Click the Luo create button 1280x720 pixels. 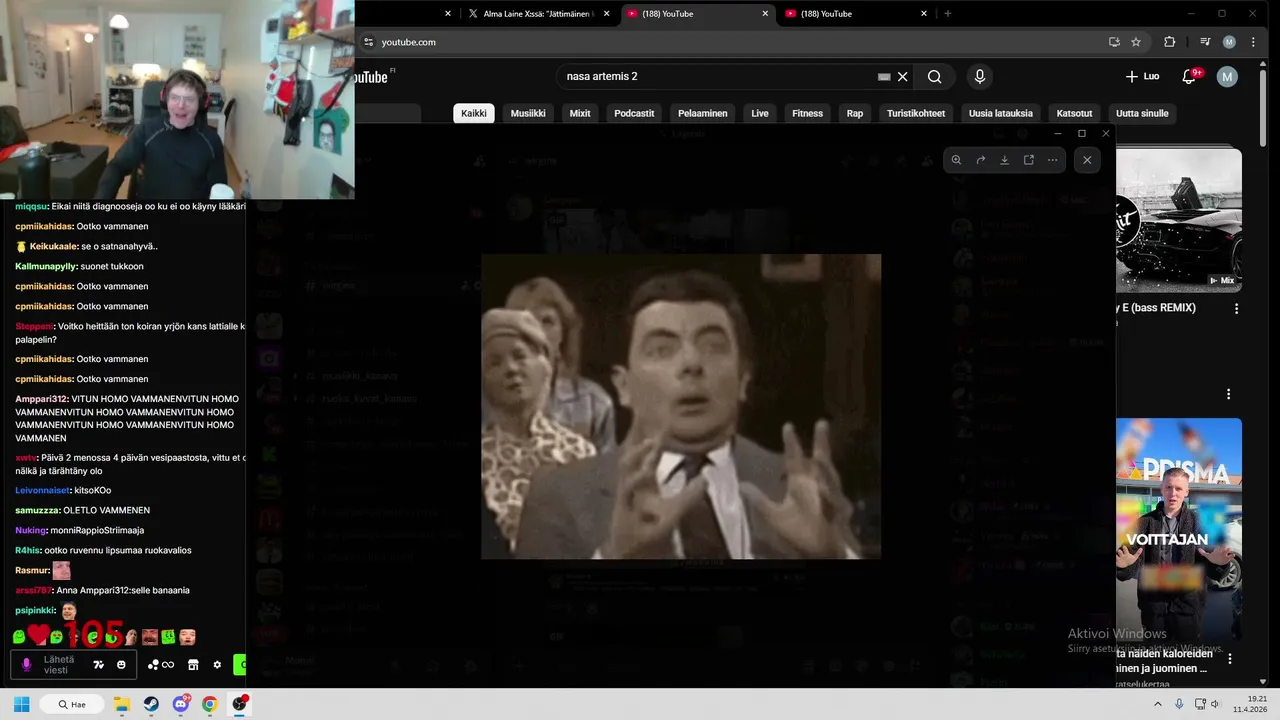click(1142, 77)
